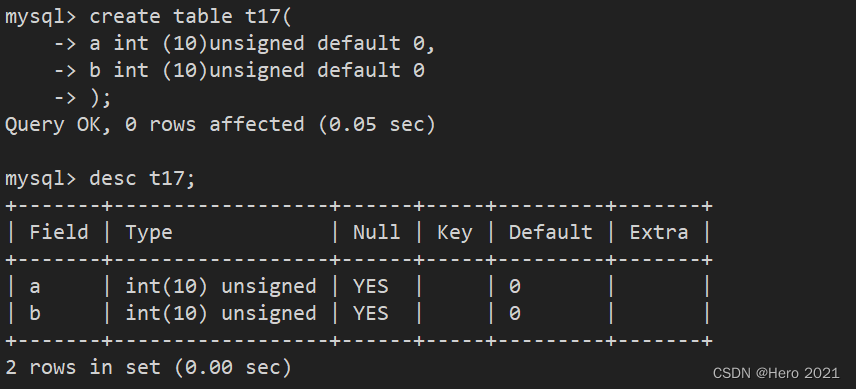This screenshot has height=389, width=856.
Task: Click the Default column header
Action: pyautogui.click(x=550, y=232)
